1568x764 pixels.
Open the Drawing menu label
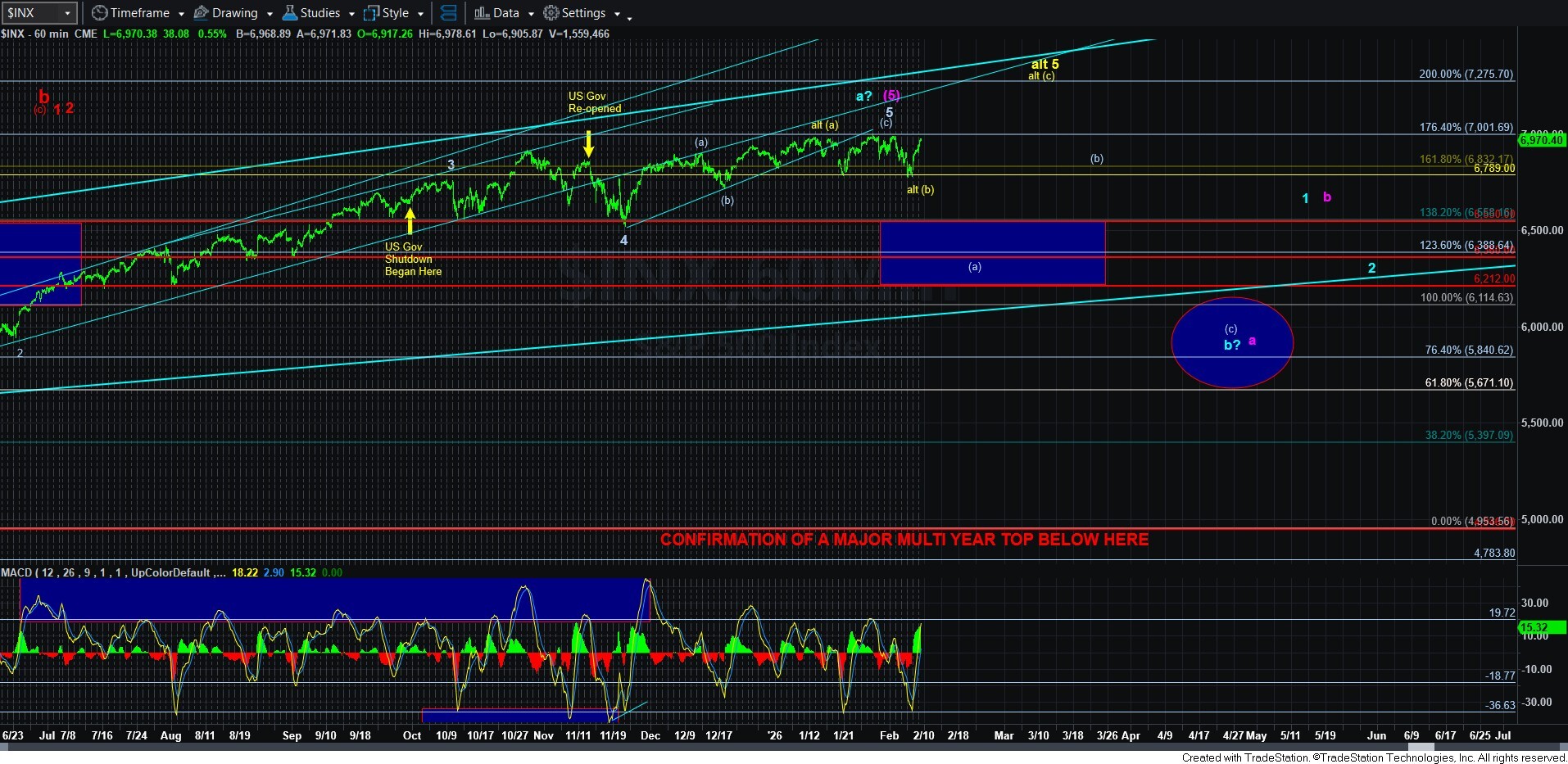(234, 13)
